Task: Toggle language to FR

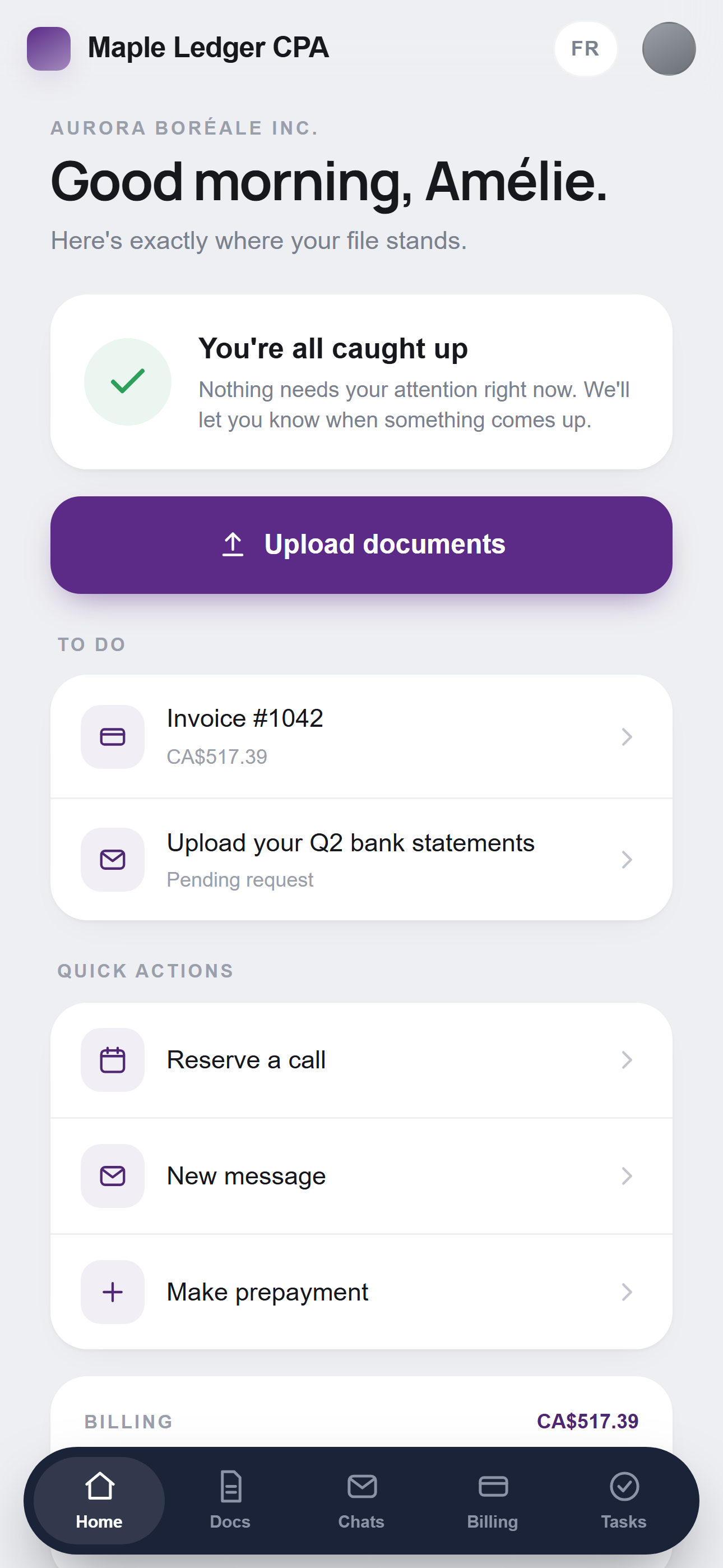Action: [586, 49]
